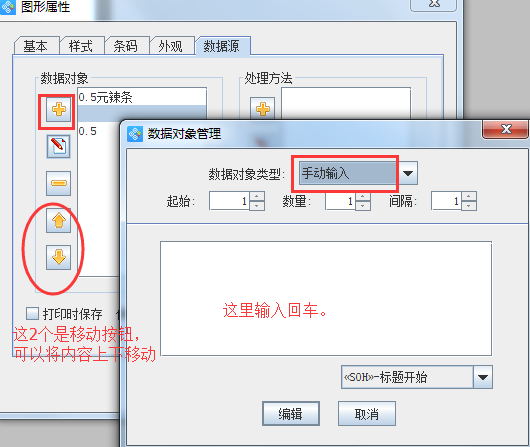Click the 数据对象管理 dialog title icon
530x447 pixels.
tap(135, 134)
